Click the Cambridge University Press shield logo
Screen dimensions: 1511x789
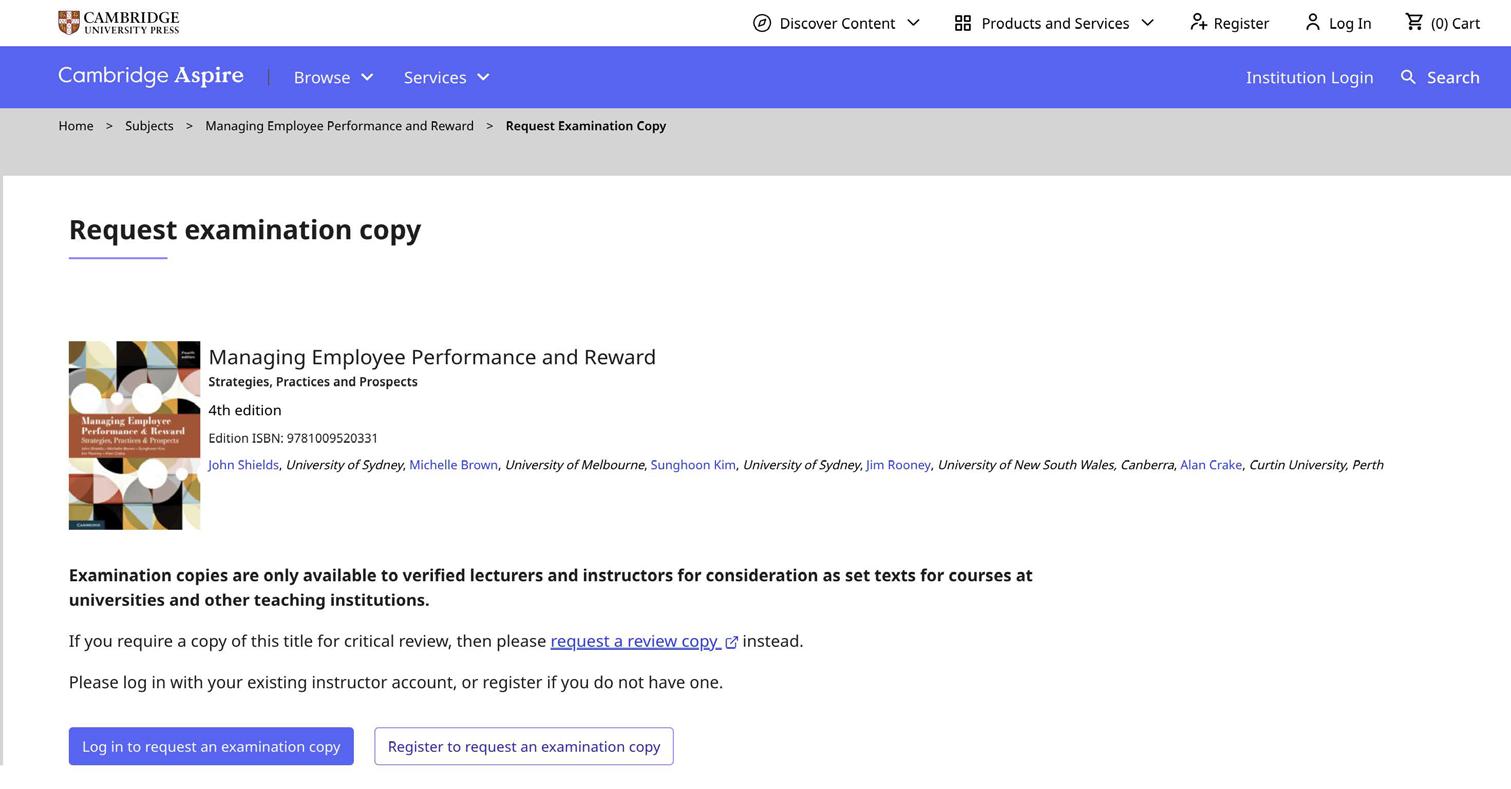point(69,23)
